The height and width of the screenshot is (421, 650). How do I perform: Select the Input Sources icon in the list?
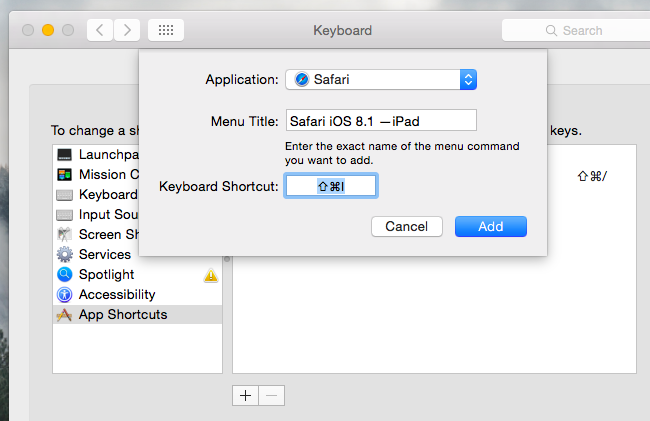point(64,215)
